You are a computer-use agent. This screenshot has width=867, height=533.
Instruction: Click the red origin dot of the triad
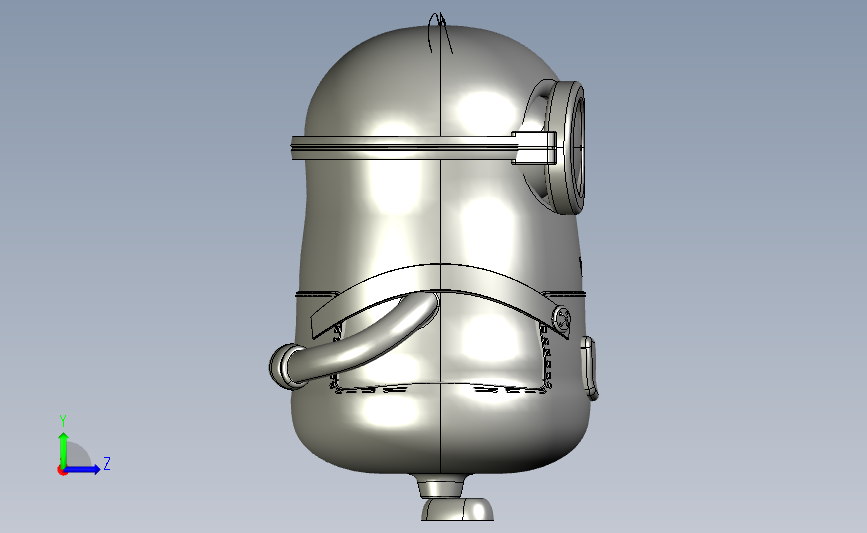pyautogui.click(x=62, y=471)
